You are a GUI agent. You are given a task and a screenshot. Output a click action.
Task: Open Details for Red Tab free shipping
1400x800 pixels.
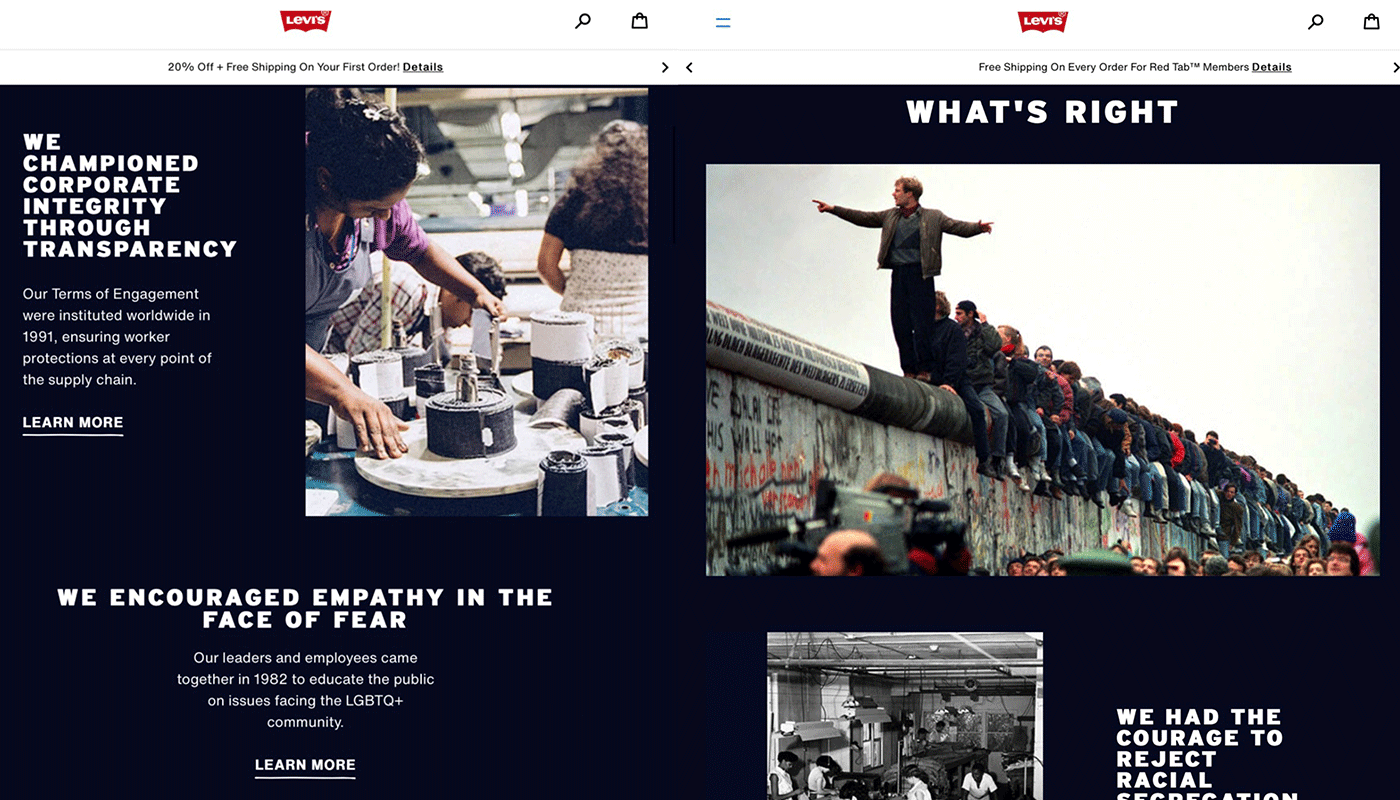point(1271,67)
